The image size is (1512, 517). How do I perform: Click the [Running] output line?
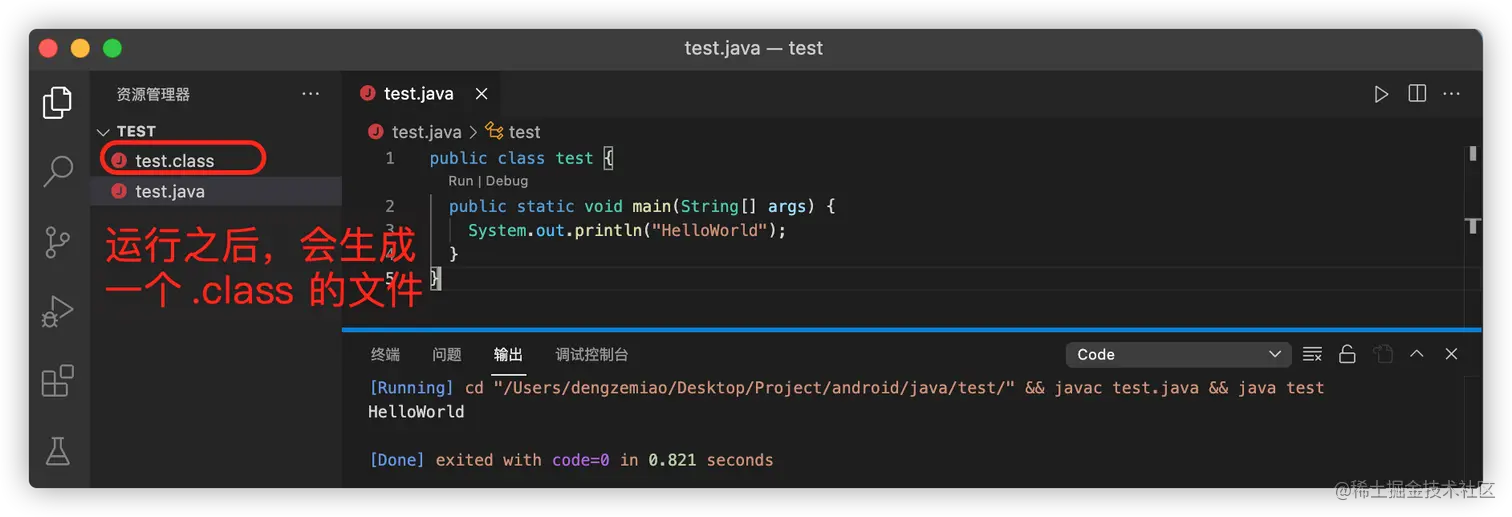(846, 387)
